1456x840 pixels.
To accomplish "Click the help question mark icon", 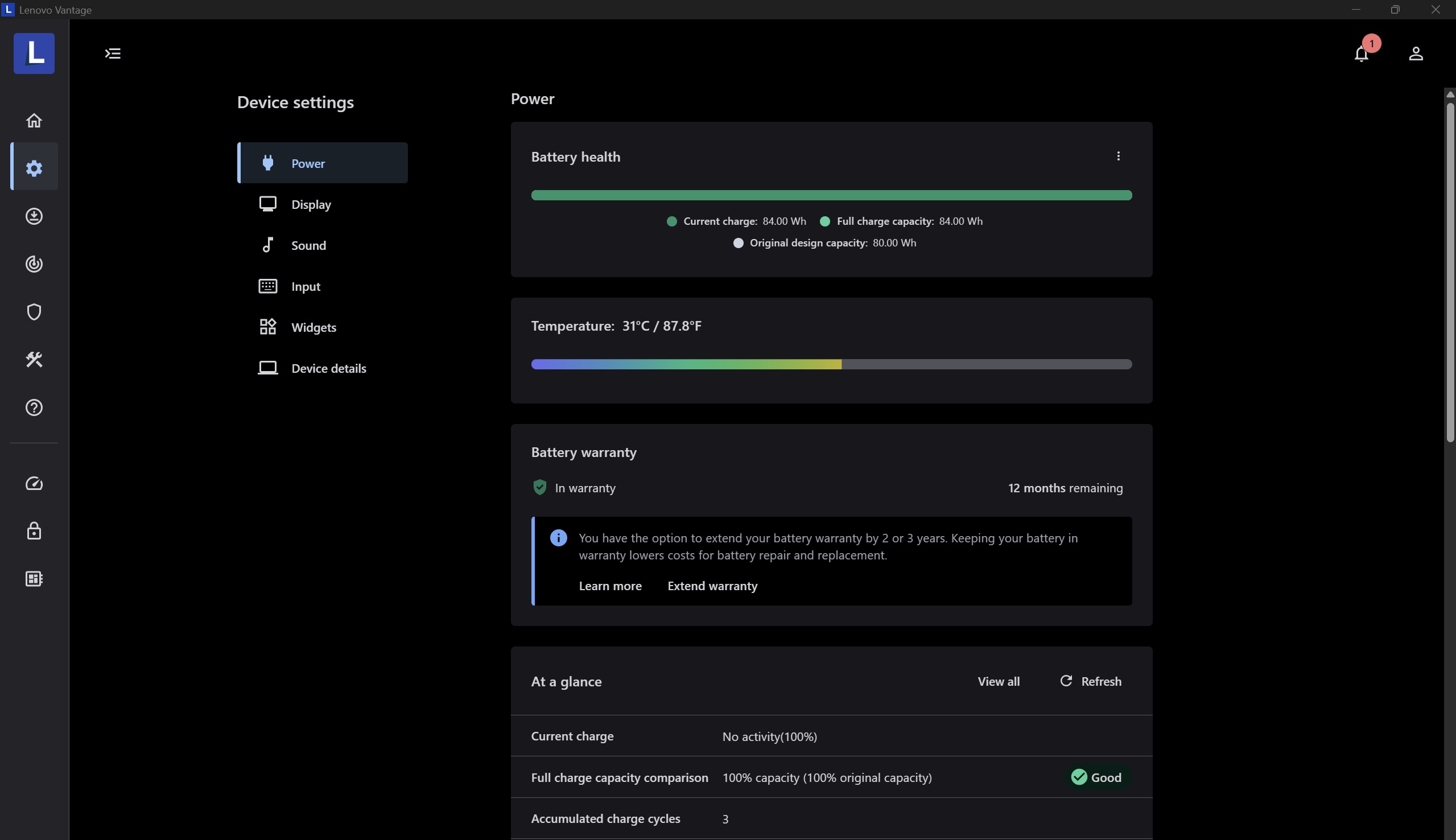I will [x=34, y=407].
